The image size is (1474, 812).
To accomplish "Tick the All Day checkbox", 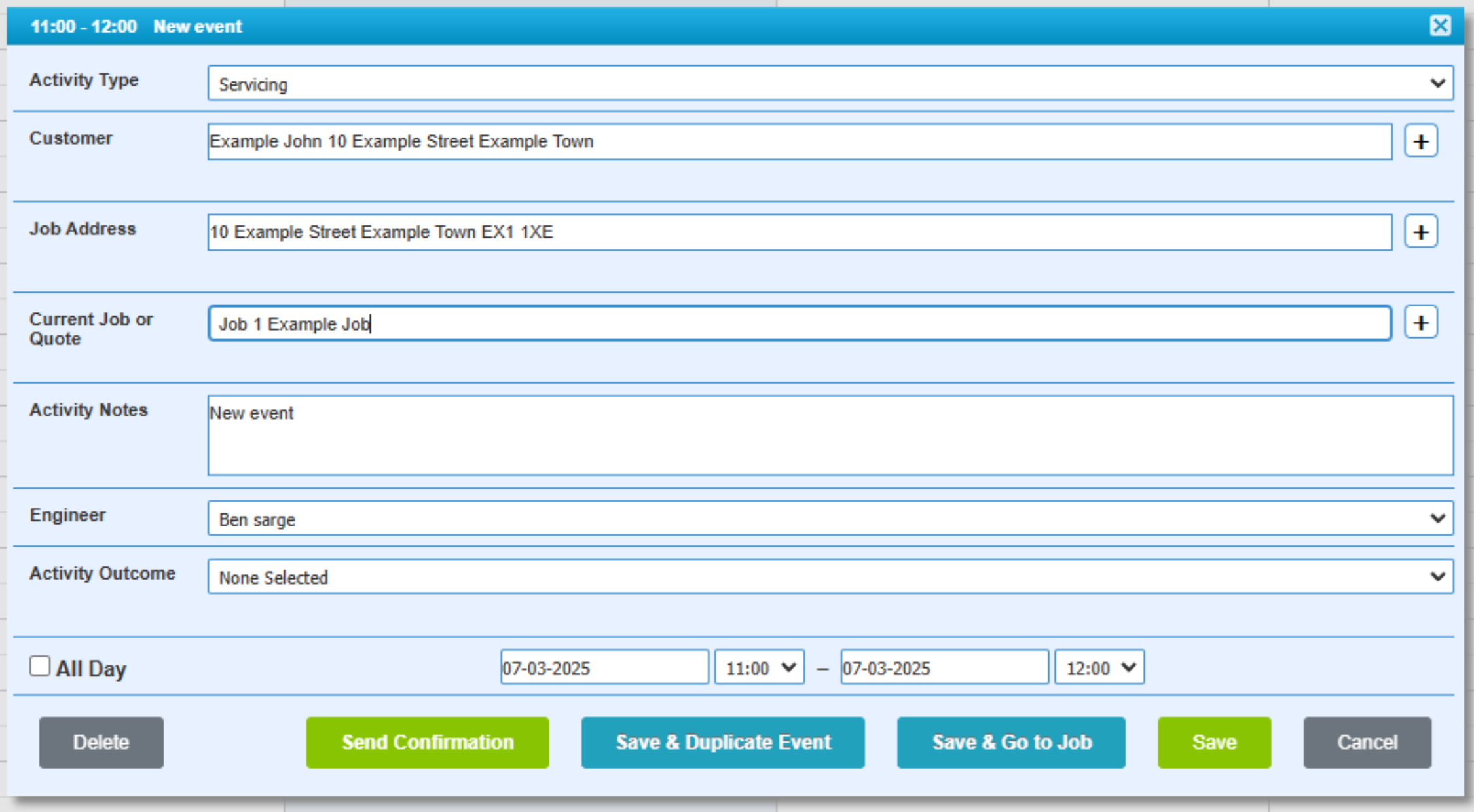I will [40, 667].
